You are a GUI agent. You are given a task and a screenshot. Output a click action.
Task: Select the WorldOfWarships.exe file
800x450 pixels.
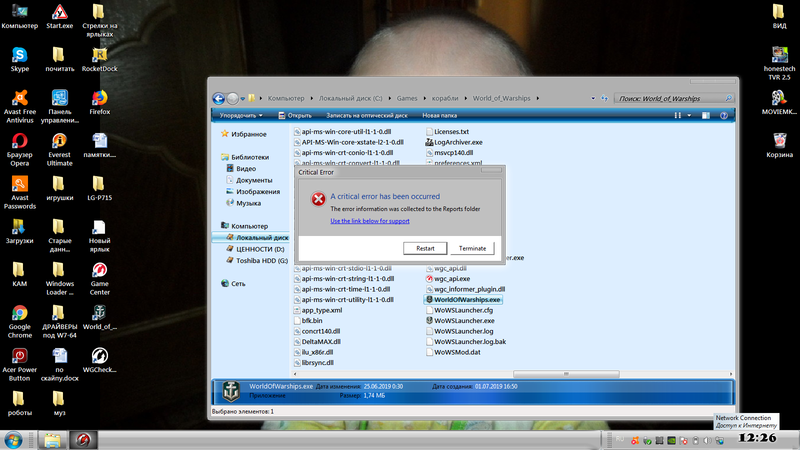tap(463, 300)
